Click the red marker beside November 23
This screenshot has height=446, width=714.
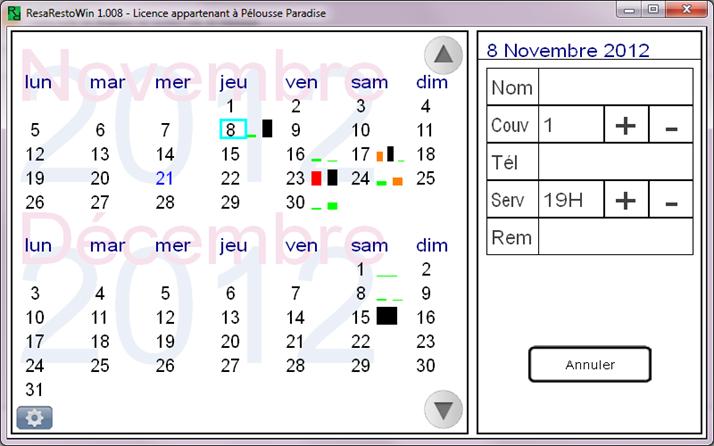click(316, 178)
